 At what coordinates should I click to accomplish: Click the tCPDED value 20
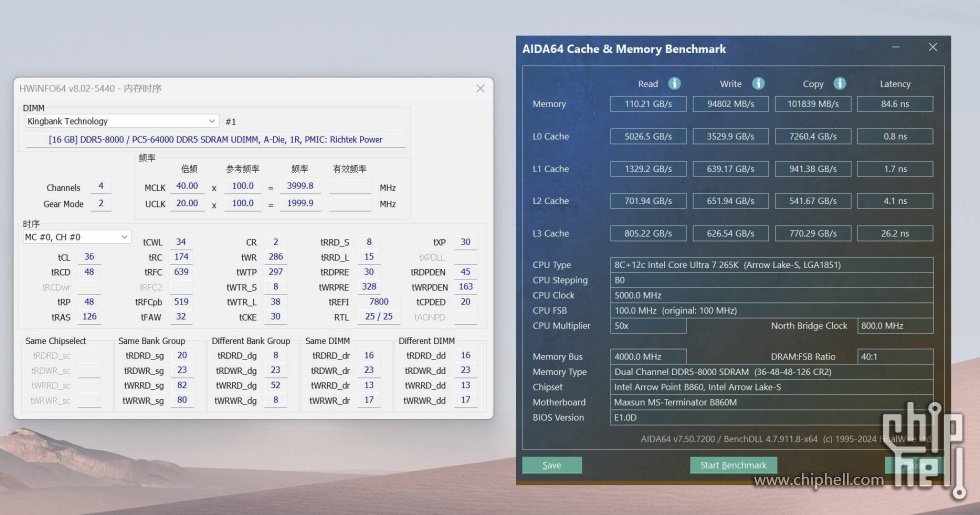click(x=466, y=302)
